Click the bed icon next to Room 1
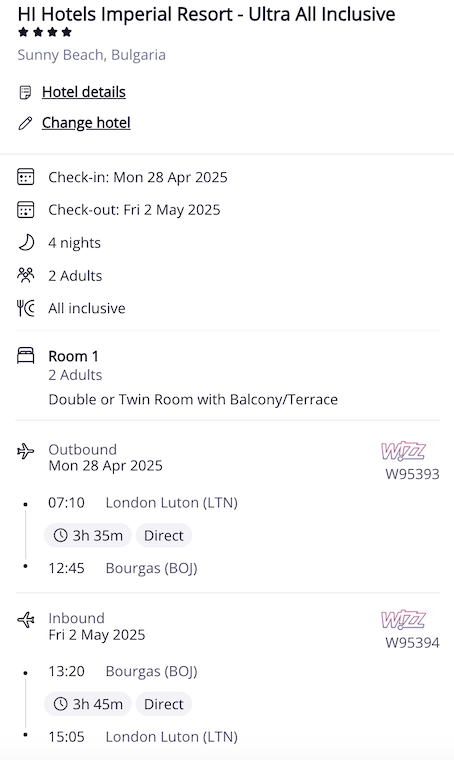The height and width of the screenshot is (760, 454). pyautogui.click(x=26, y=355)
